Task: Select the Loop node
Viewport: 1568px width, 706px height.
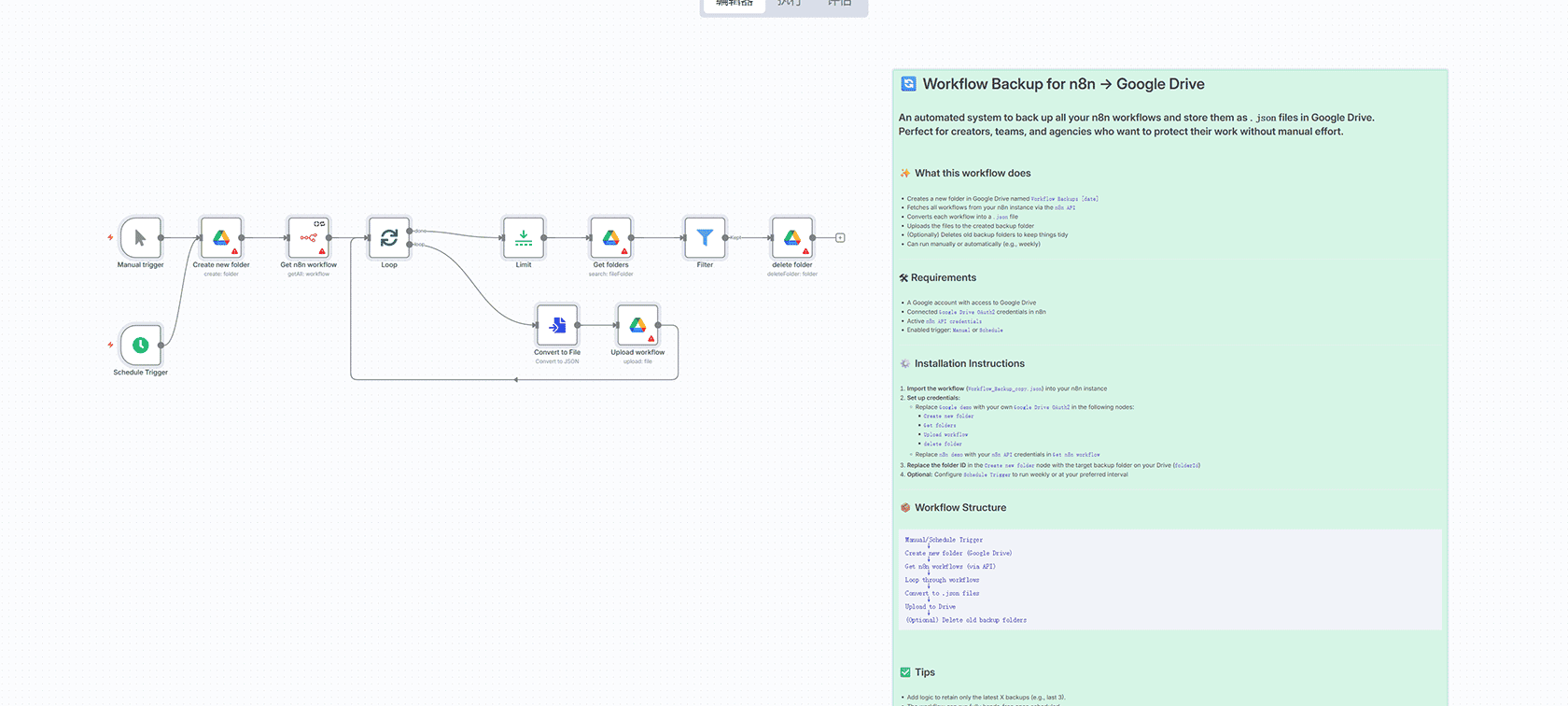Action: tap(389, 238)
